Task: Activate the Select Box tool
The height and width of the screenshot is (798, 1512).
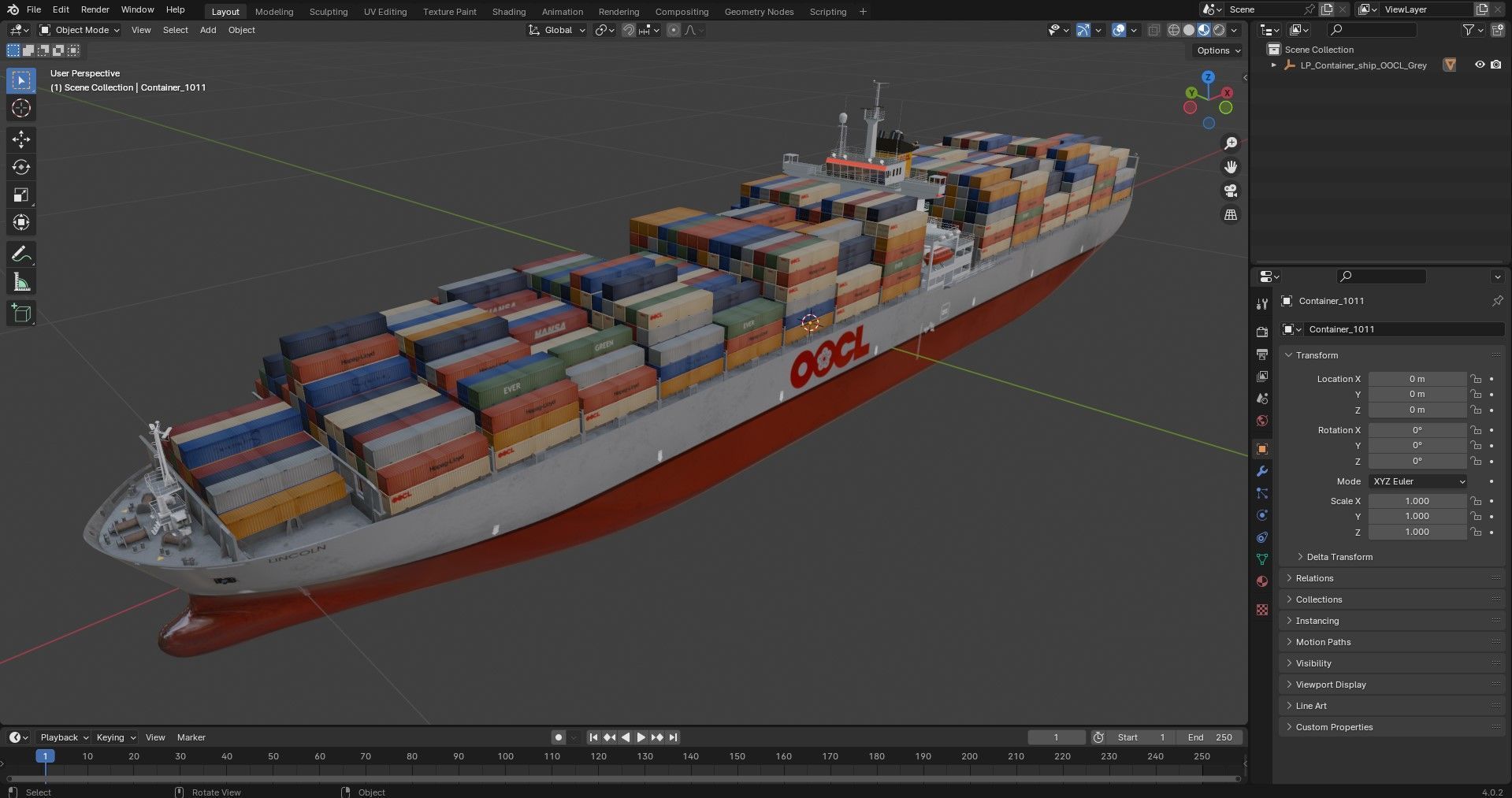Action: click(x=21, y=80)
